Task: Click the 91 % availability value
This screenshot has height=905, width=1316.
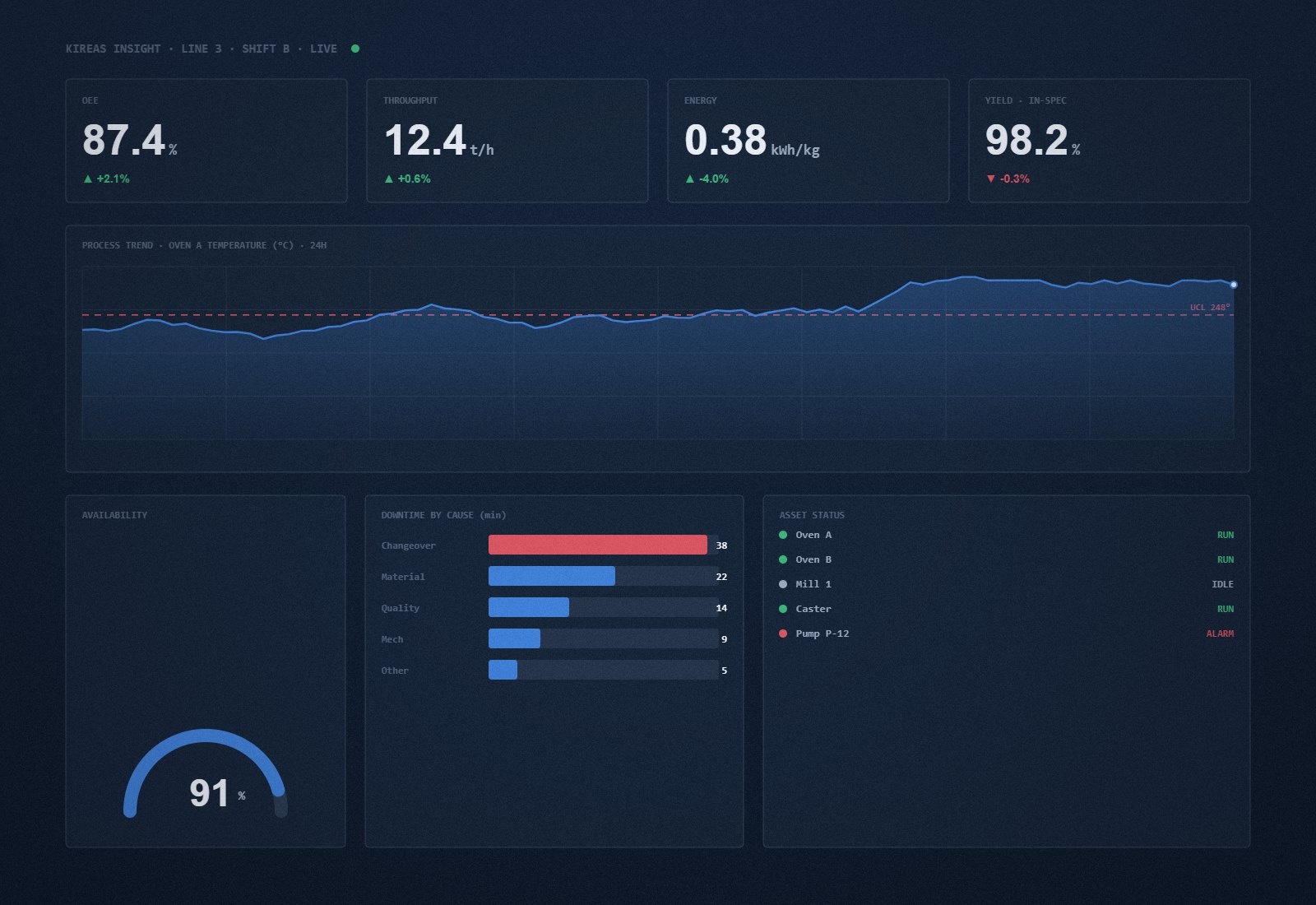Action: pos(217,793)
